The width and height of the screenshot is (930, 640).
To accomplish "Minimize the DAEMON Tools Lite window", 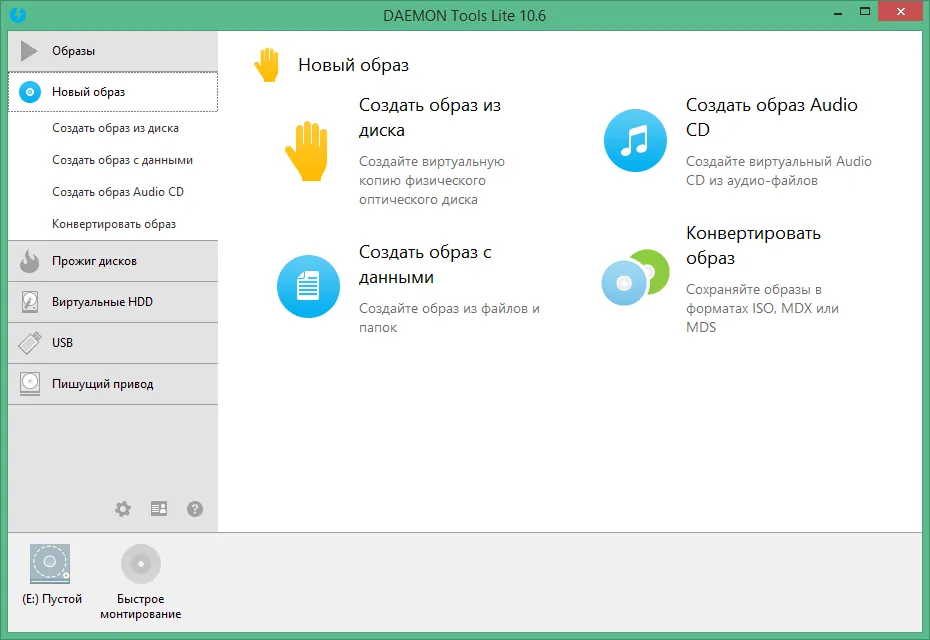I will (838, 13).
